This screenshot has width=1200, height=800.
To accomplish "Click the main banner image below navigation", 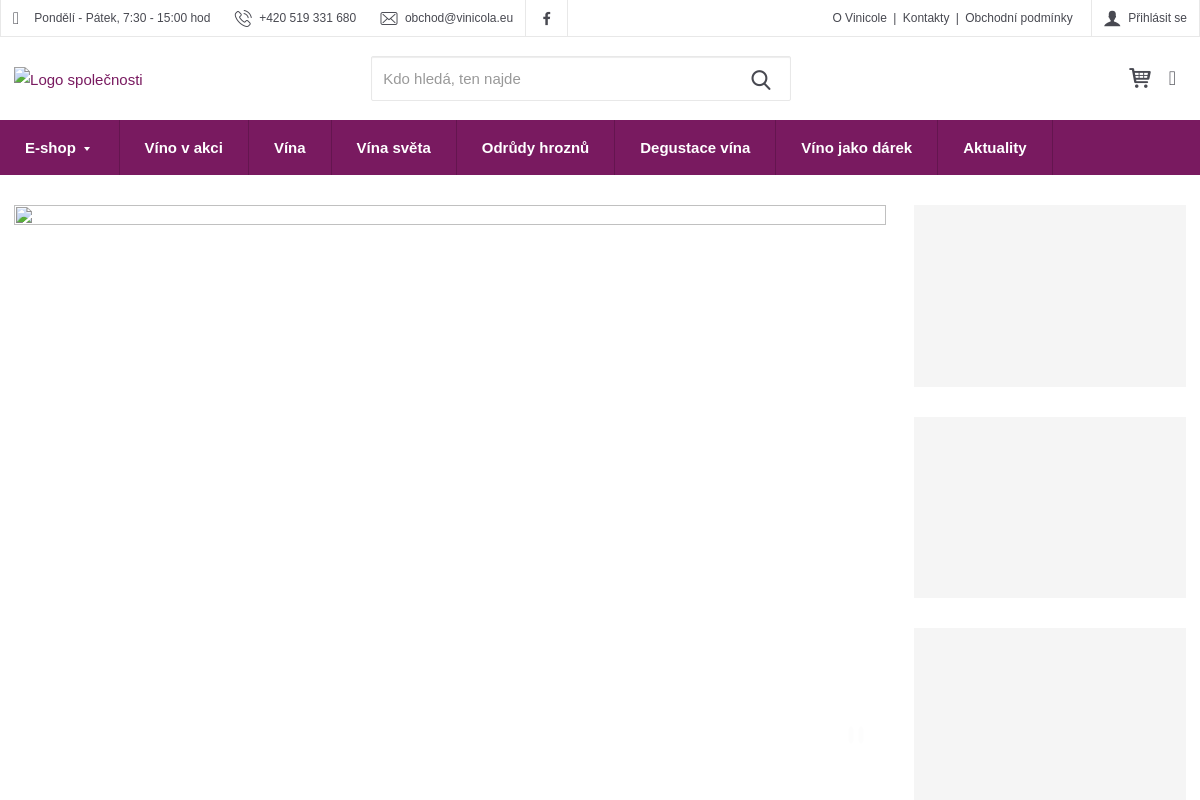I will coord(450,215).
